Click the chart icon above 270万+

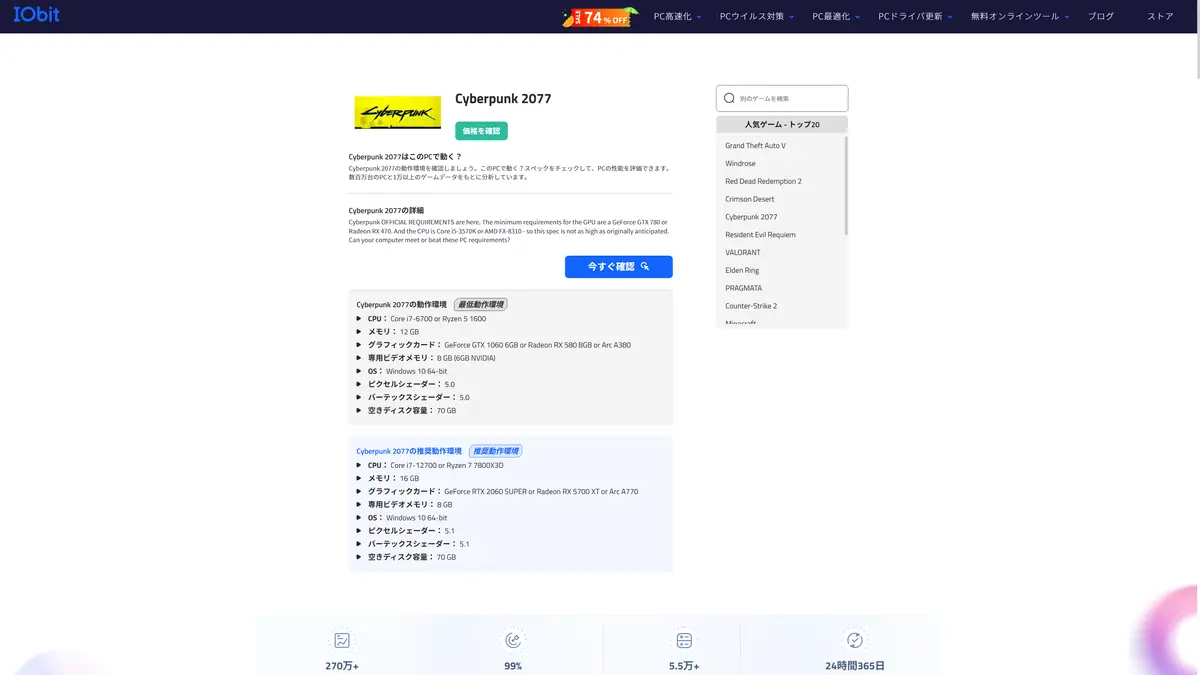click(342, 640)
